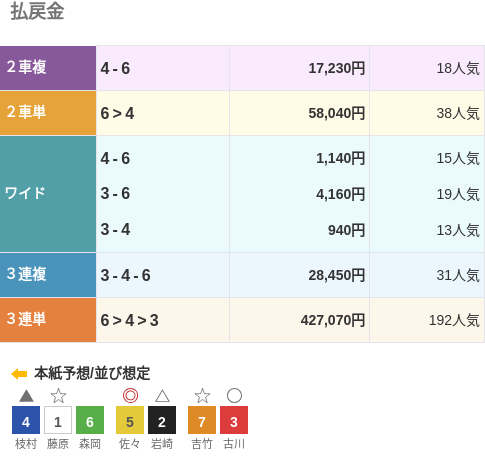The image size is (485, 468).
Task: Select the 2車複 row header
Action: pyautogui.click(x=48, y=68)
